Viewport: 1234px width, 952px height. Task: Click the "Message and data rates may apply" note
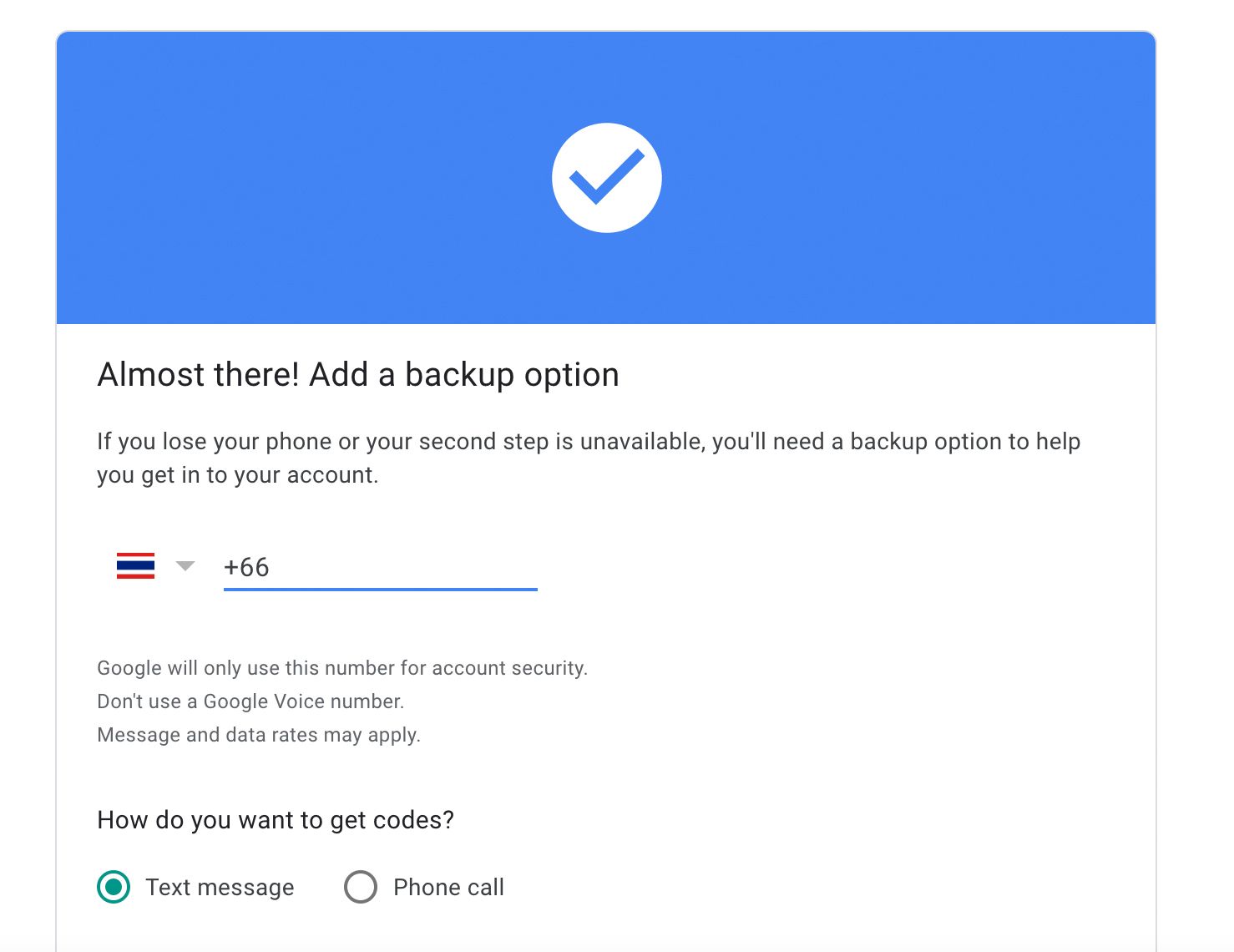(x=259, y=735)
